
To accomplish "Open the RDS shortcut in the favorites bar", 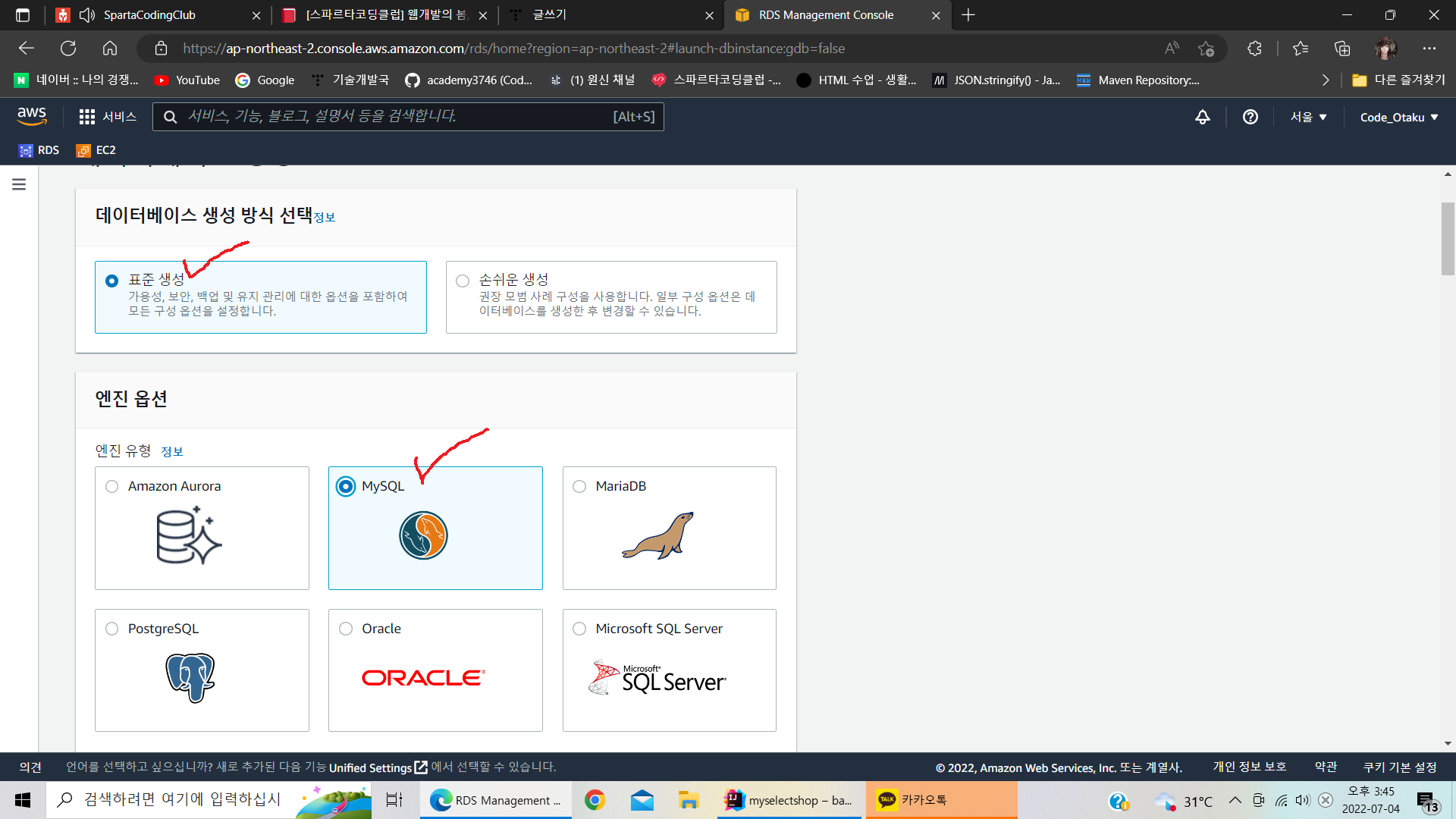I will 39,150.
